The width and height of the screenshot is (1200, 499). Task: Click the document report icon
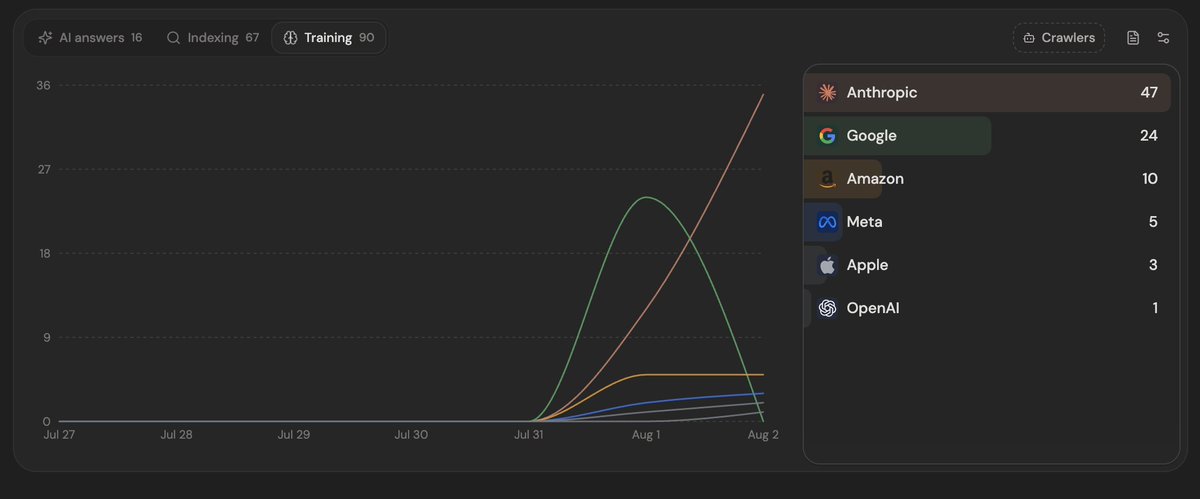1133,38
